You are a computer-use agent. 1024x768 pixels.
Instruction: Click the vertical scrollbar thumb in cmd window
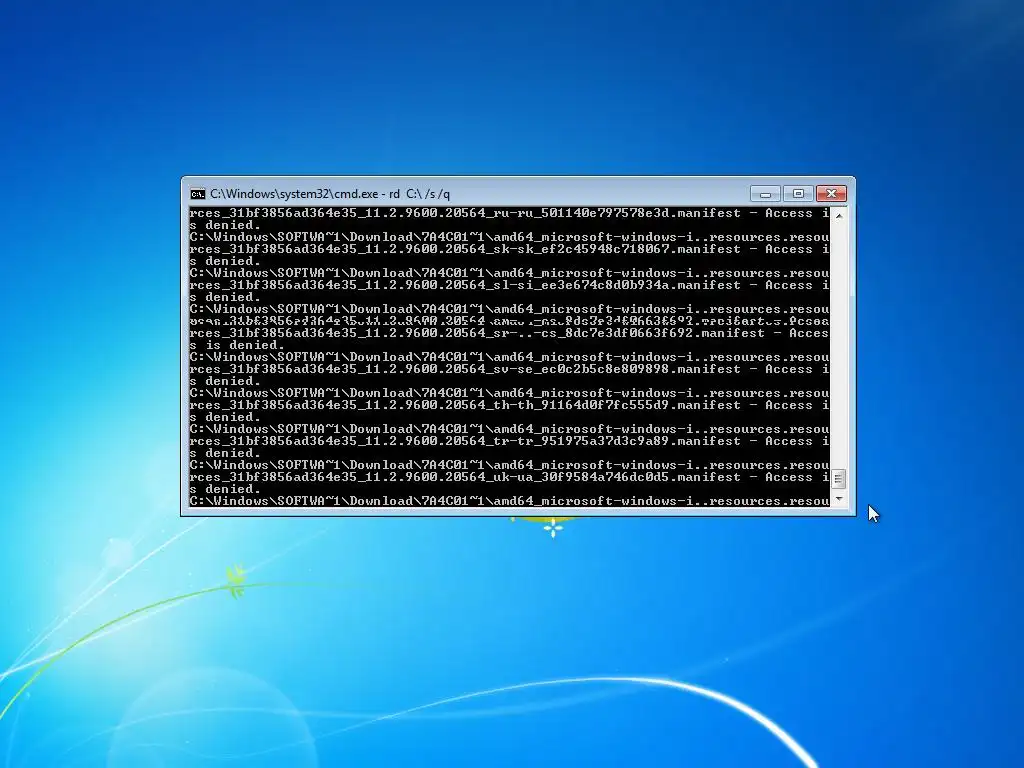(x=839, y=479)
